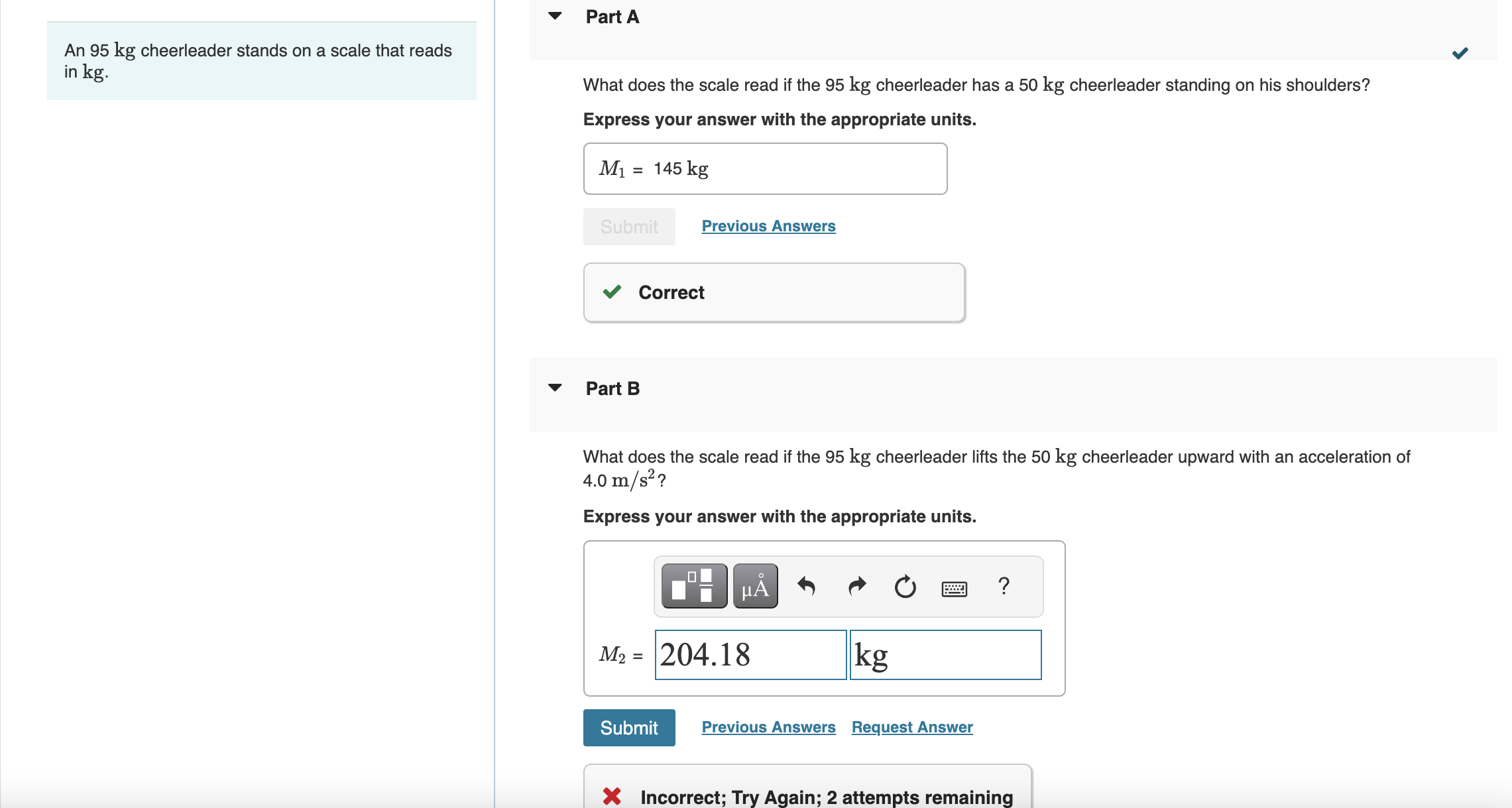Reset the Part B answer field
Image resolution: width=1512 pixels, height=808 pixels.
point(905,586)
